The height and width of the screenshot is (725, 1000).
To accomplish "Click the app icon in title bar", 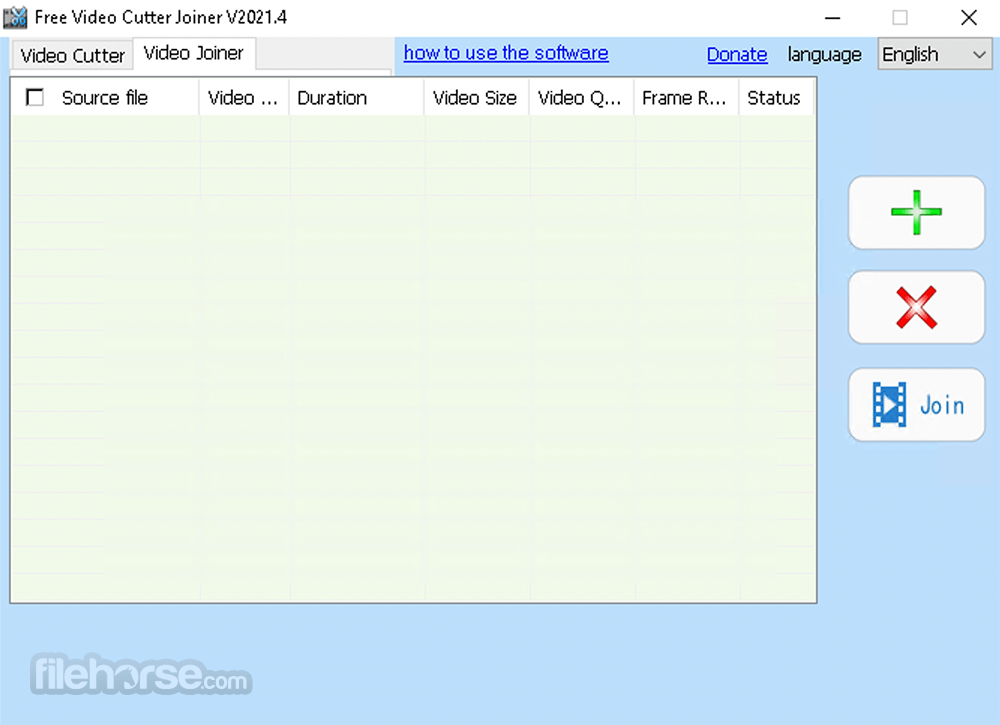I will pos(15,17).
